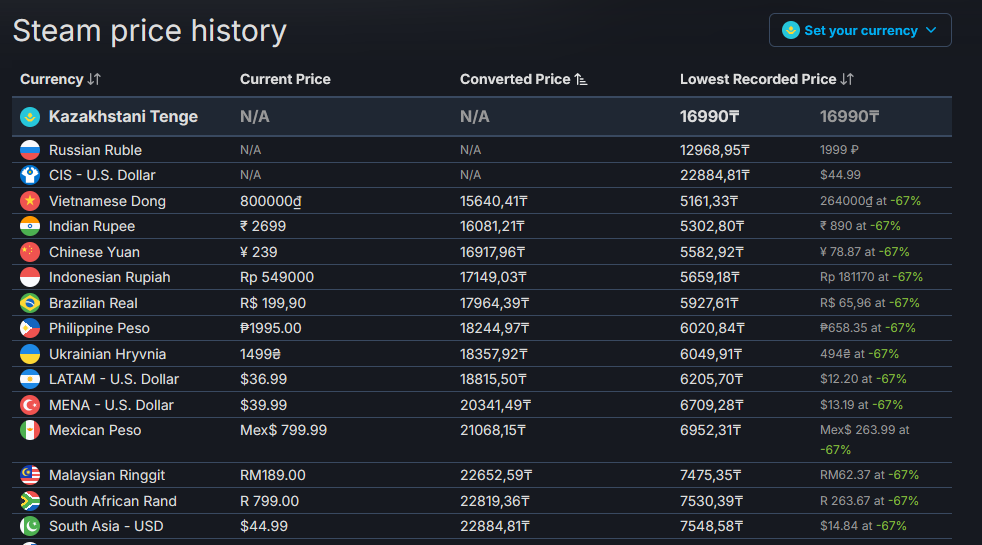Click the 1999 ₽ lowest price value
Screen dimensions: 982x545
pyautogui.click(x=839, y=150)
